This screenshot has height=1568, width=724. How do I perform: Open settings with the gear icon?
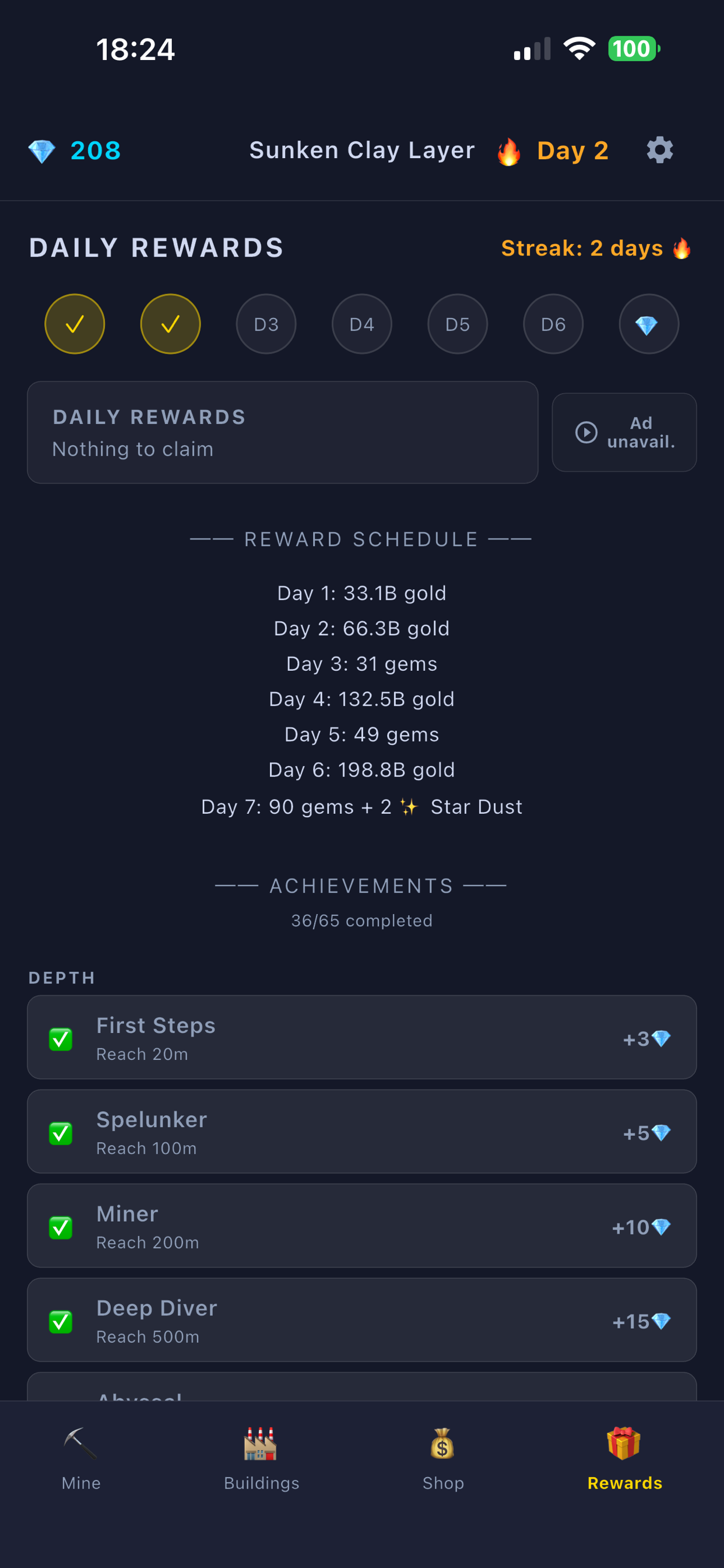(x=659, y=150)
